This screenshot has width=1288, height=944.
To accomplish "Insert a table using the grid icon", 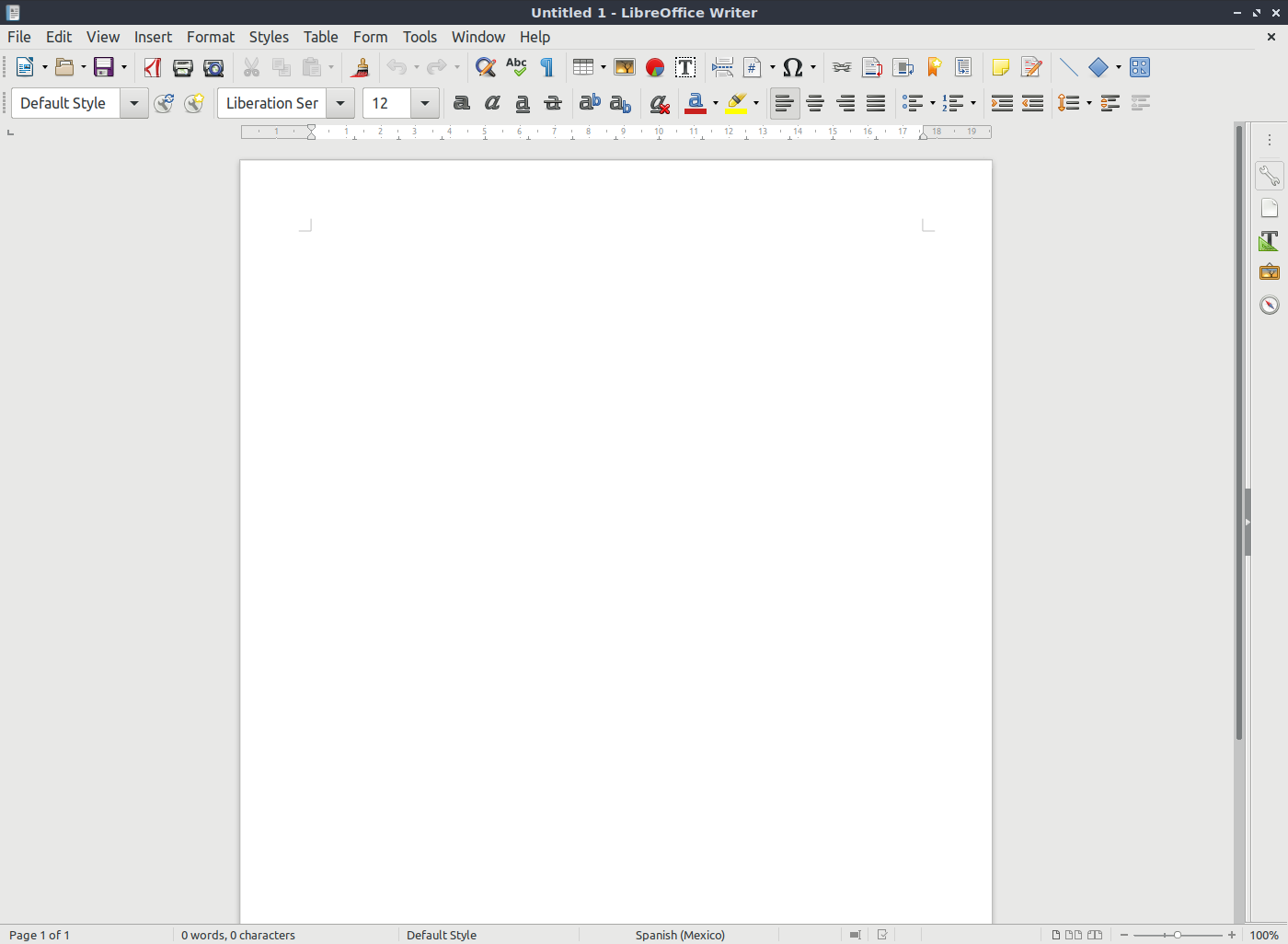I will (x=583, y=67).
